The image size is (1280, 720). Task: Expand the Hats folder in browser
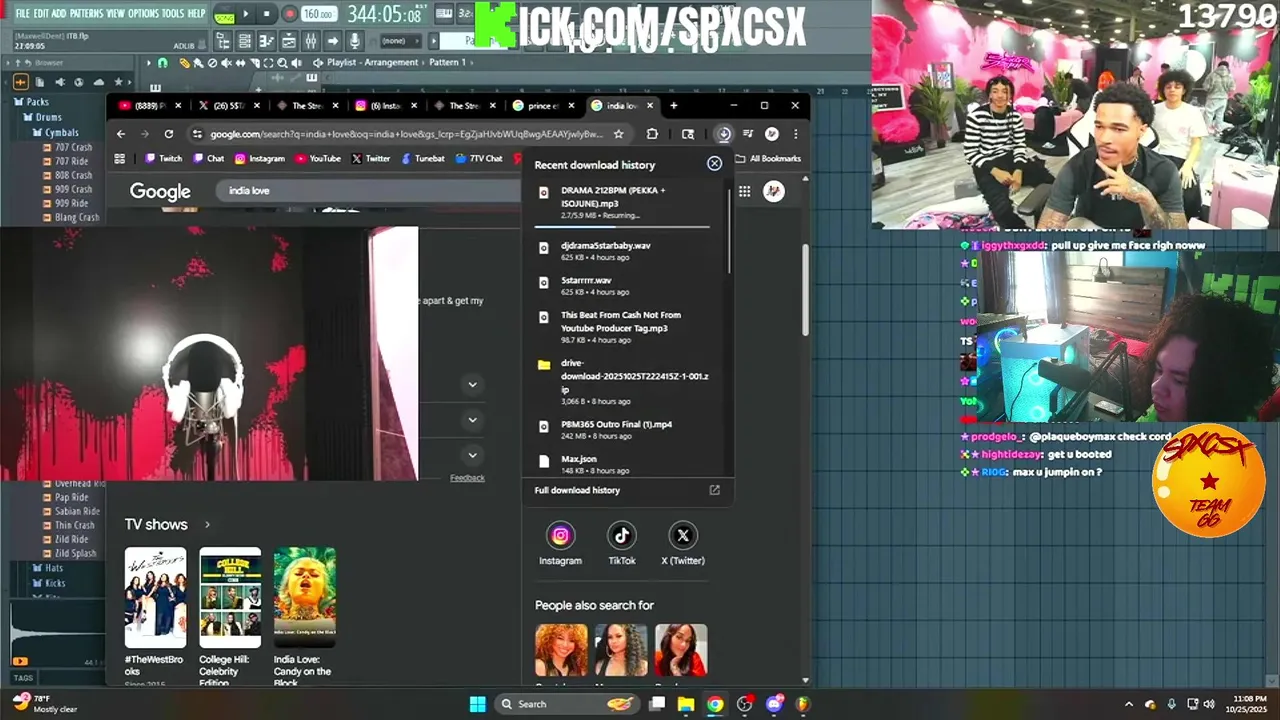pos(47,568)
